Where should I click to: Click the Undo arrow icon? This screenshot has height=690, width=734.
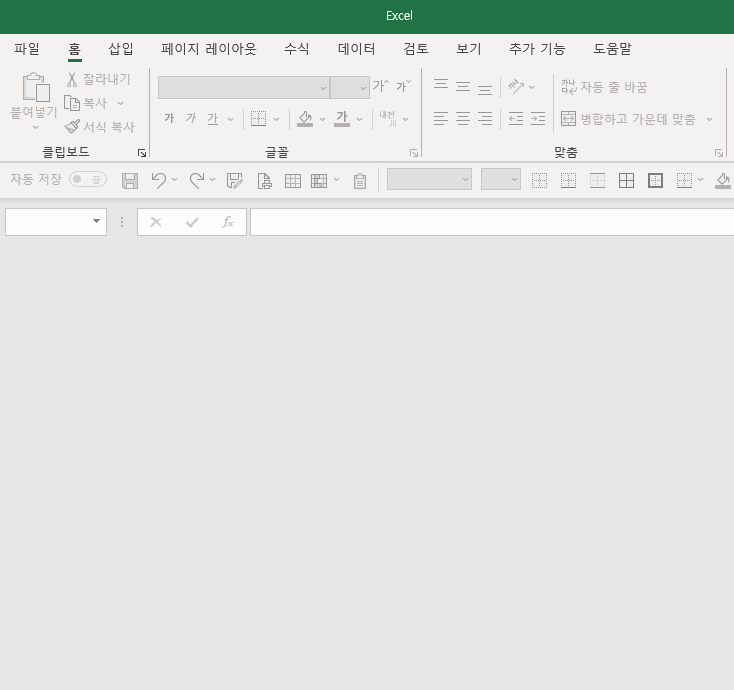click(159, 180)
